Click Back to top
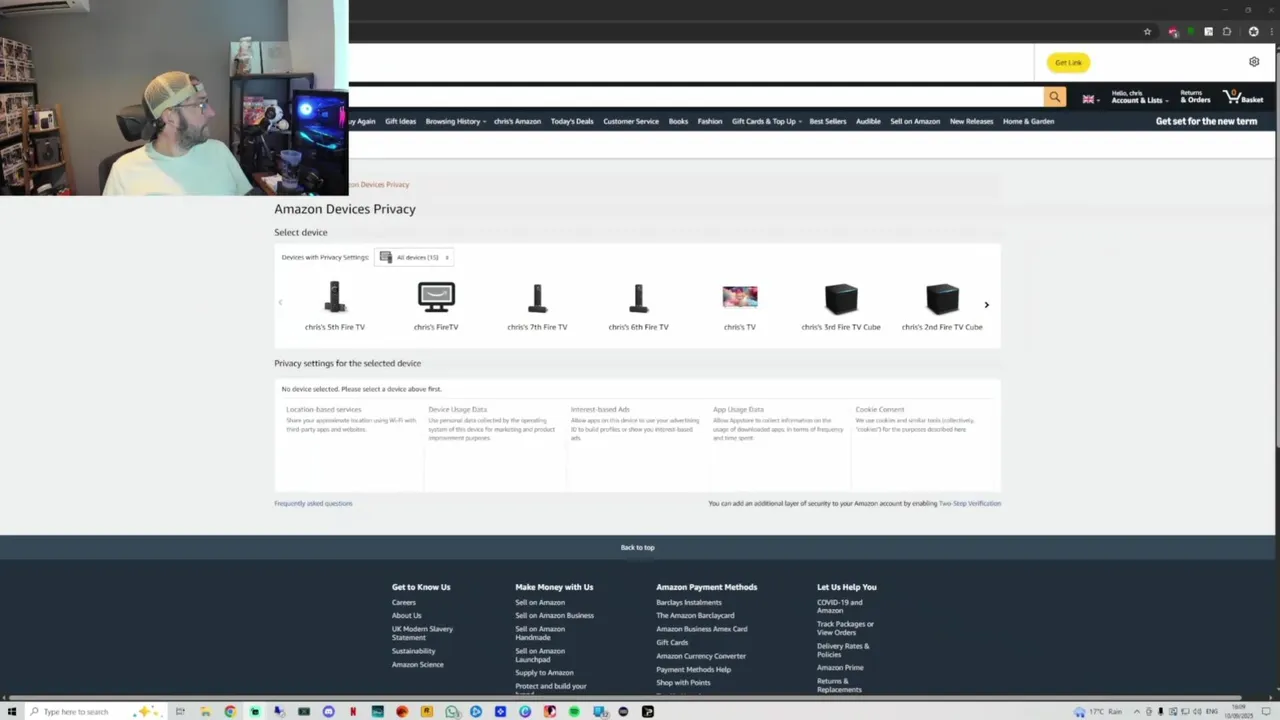This screenshot has height=720, width=1280. coord(637,548)
